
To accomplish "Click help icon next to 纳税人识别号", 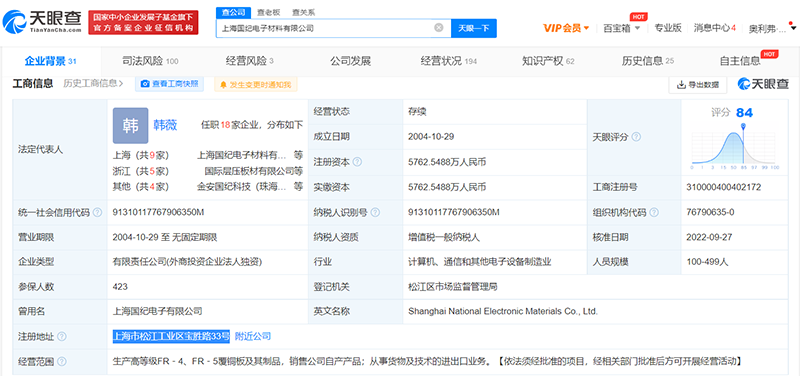I will (x=375, y=212).
